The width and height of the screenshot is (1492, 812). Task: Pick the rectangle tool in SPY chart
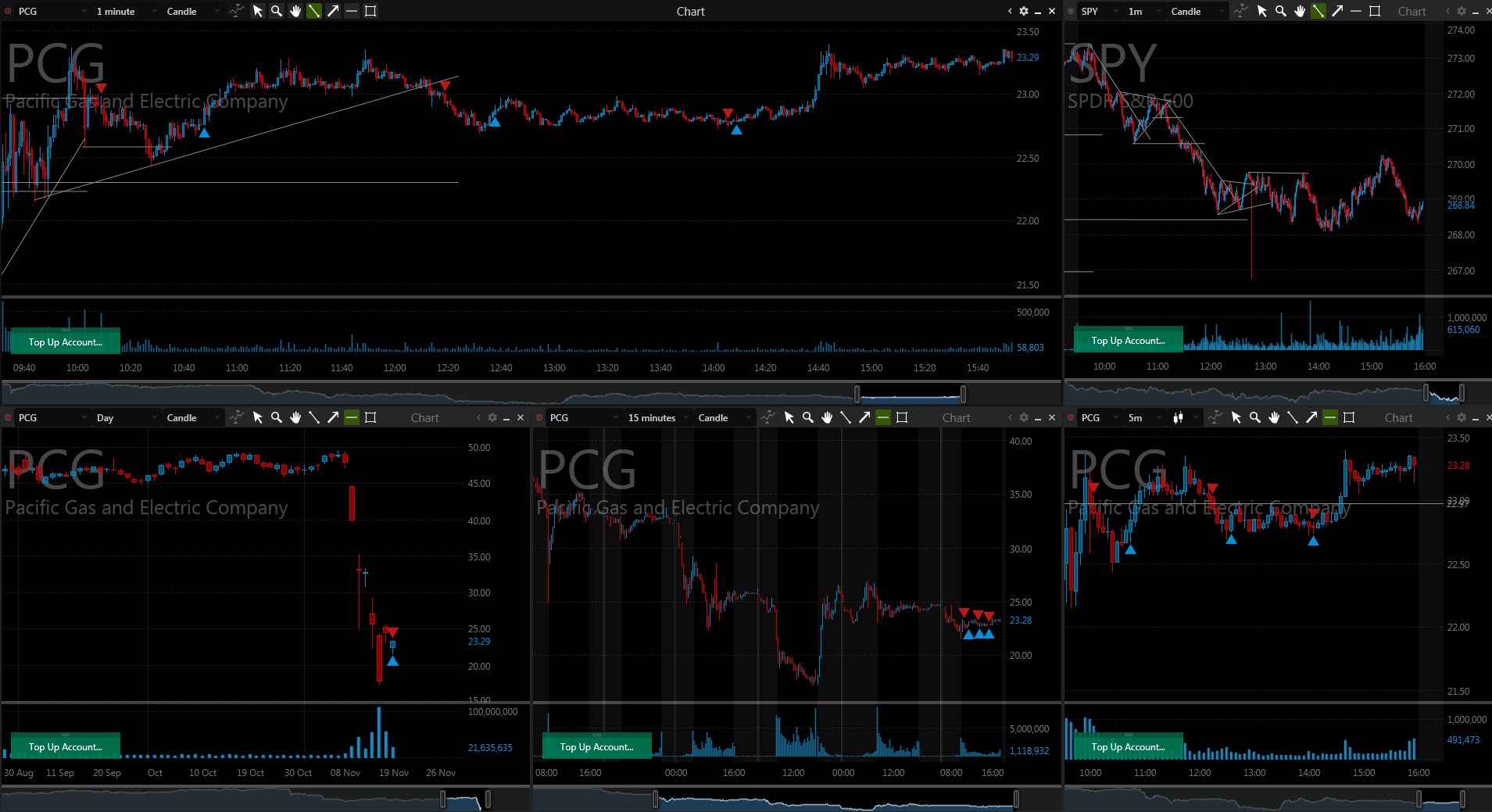[x=1375, y=11]
